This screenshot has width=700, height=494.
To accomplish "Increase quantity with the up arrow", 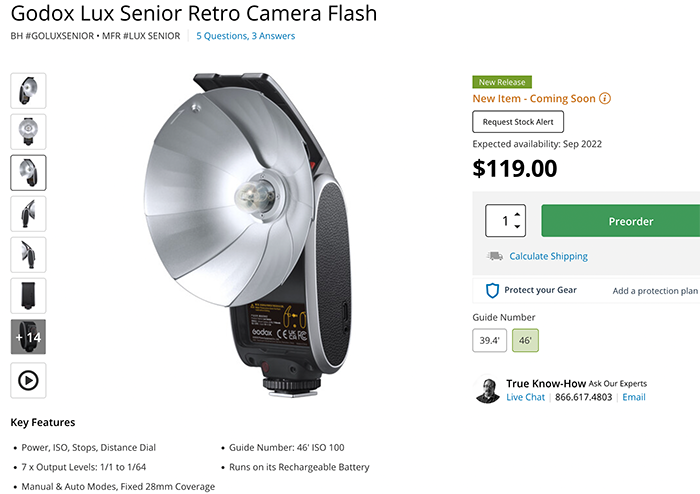I will pos(517,214).
